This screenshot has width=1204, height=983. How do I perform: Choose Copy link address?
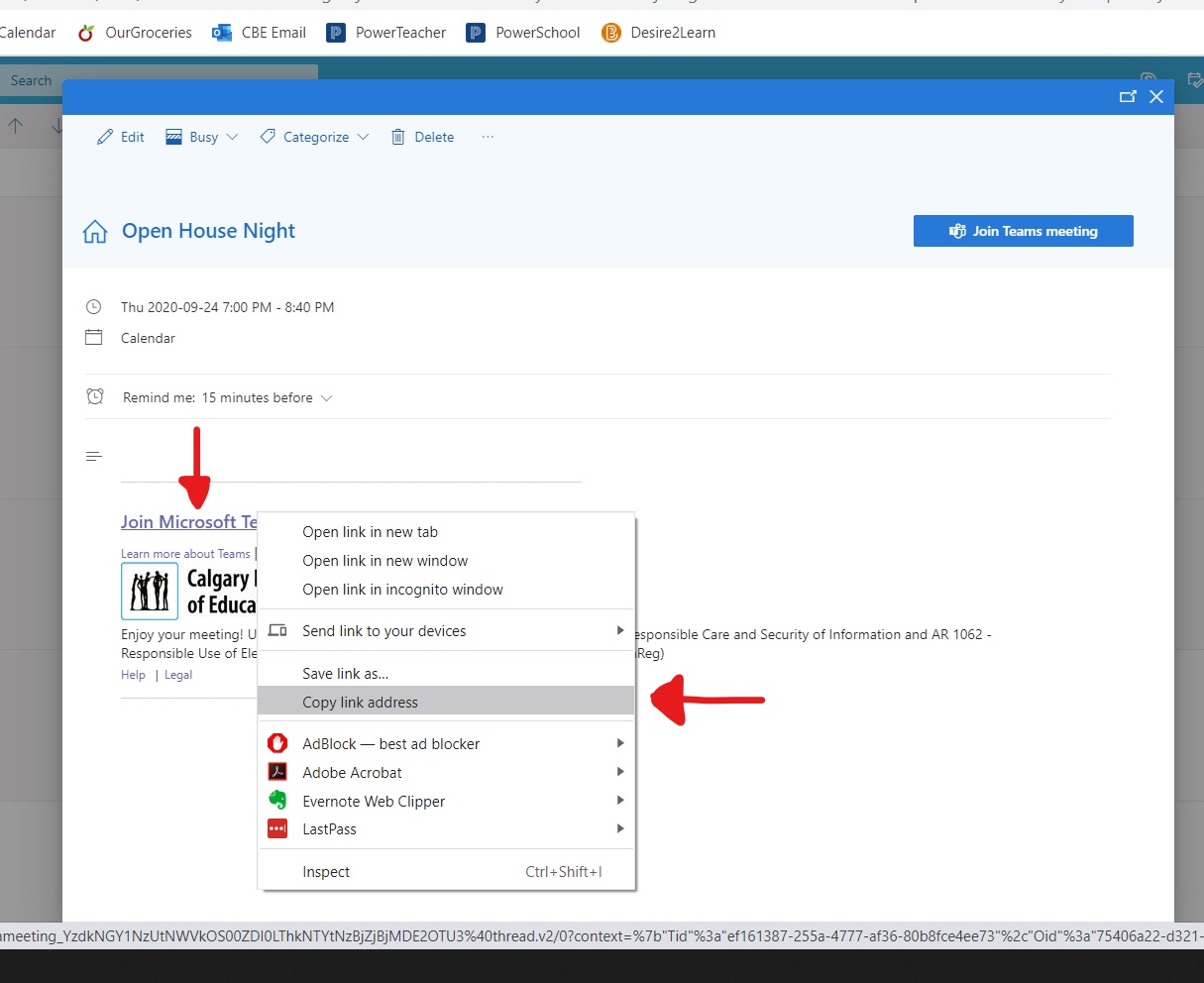(x=446, y=702)
